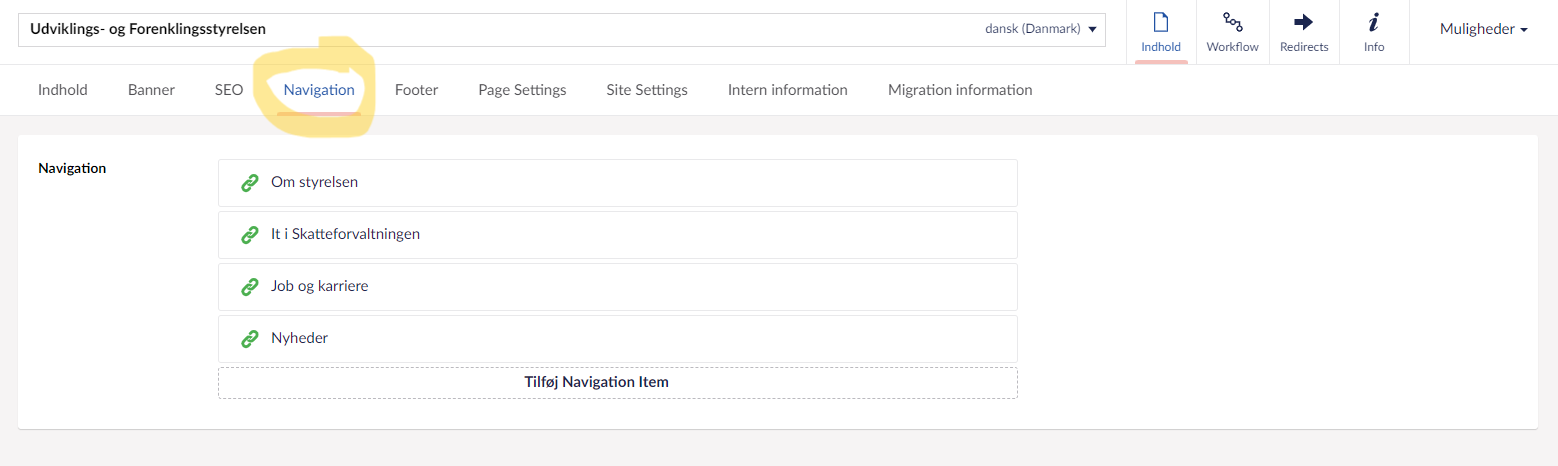Click the page name input field
The image size is (1558, 466).
tap(500, 29)
